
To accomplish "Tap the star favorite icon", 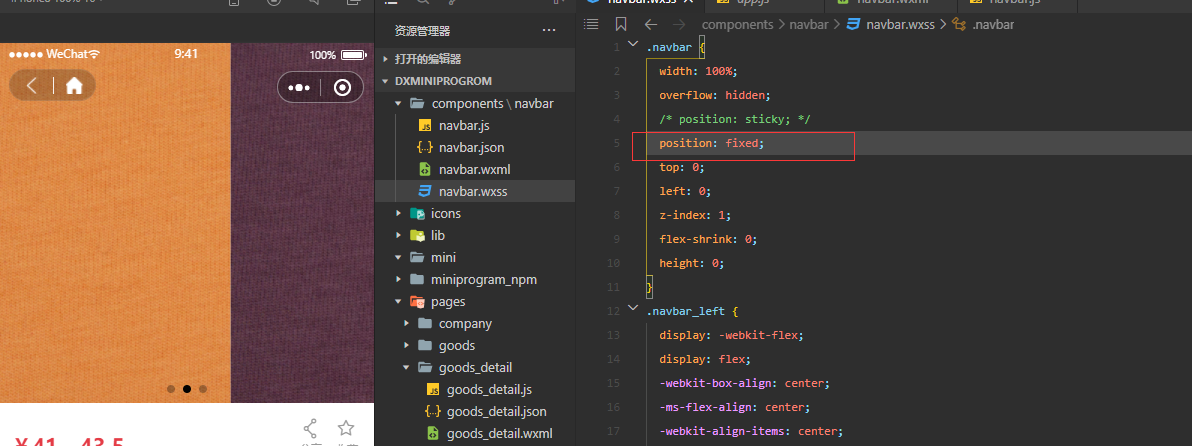I will point(346,428).
